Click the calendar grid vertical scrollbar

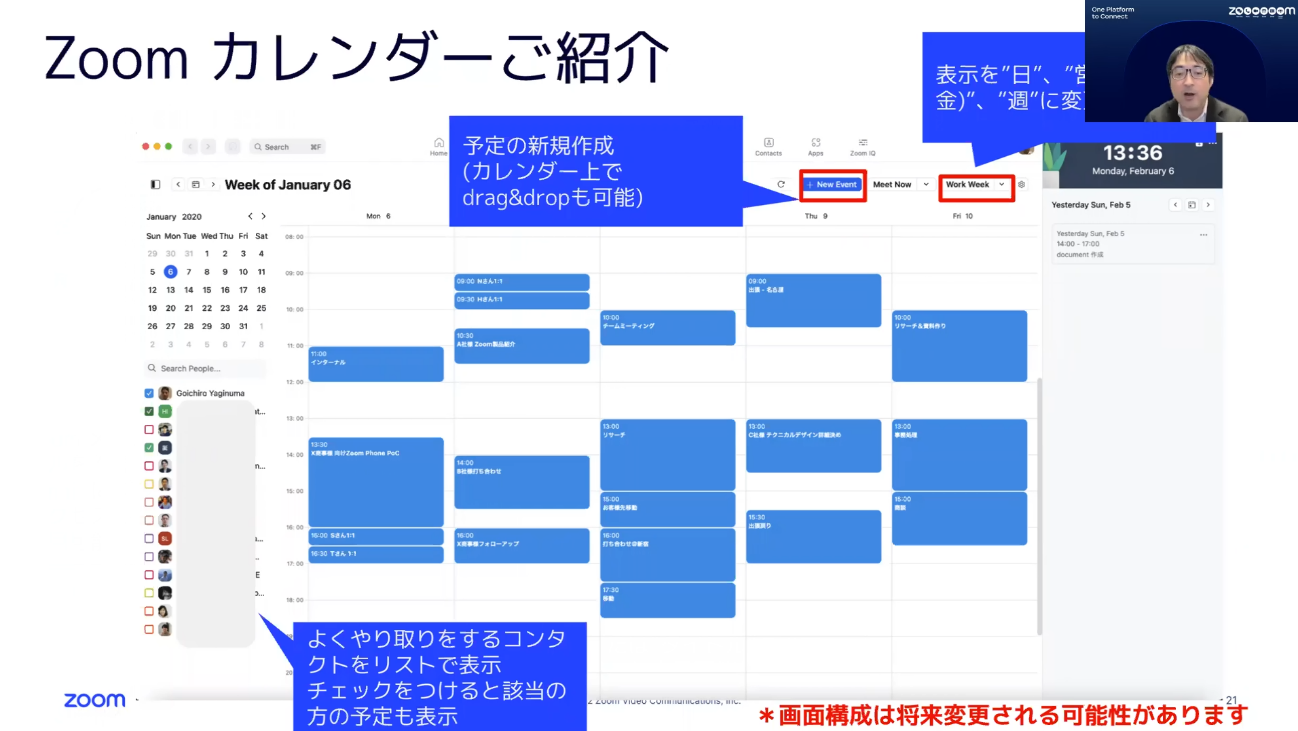coord(1039,505)
